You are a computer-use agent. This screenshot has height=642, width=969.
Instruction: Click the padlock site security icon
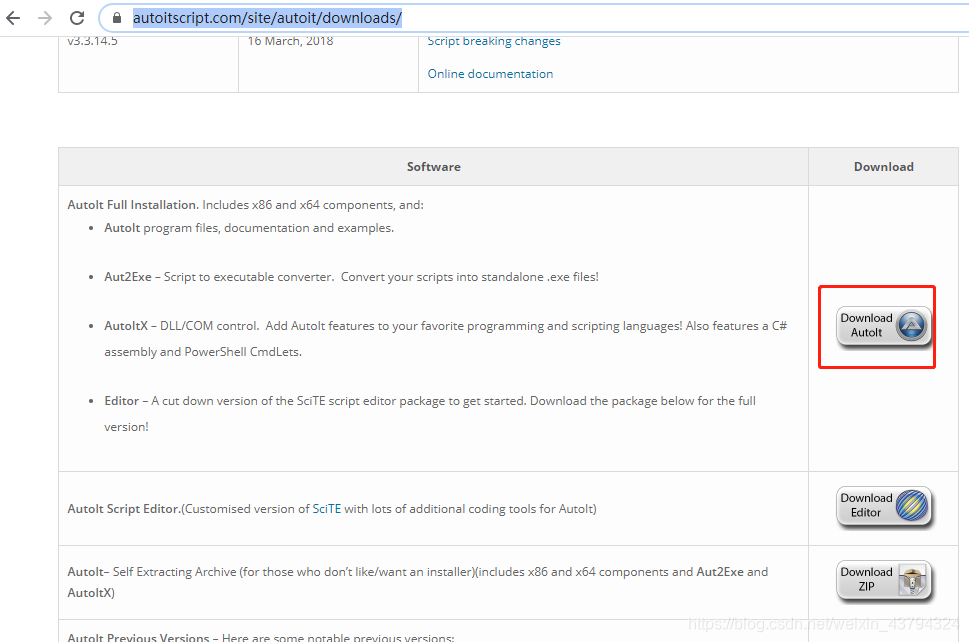117,18
